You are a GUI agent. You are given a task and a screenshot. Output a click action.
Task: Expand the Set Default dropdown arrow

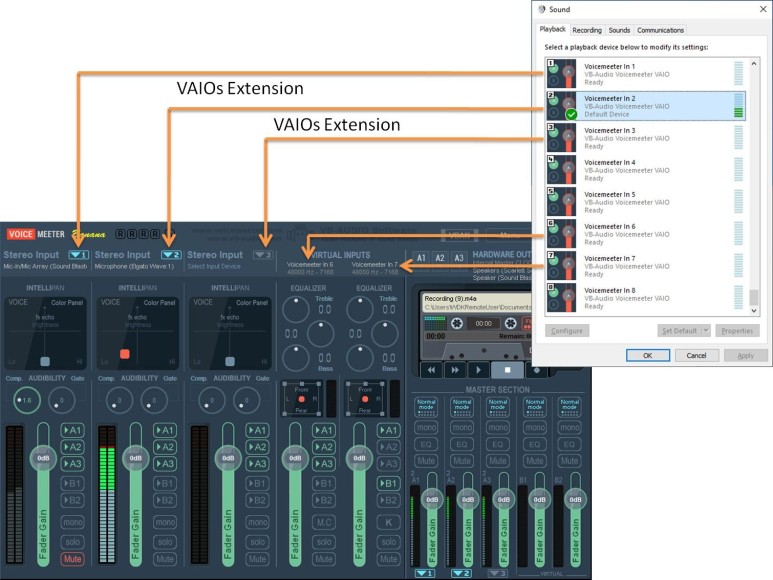[x=706, y=331]
